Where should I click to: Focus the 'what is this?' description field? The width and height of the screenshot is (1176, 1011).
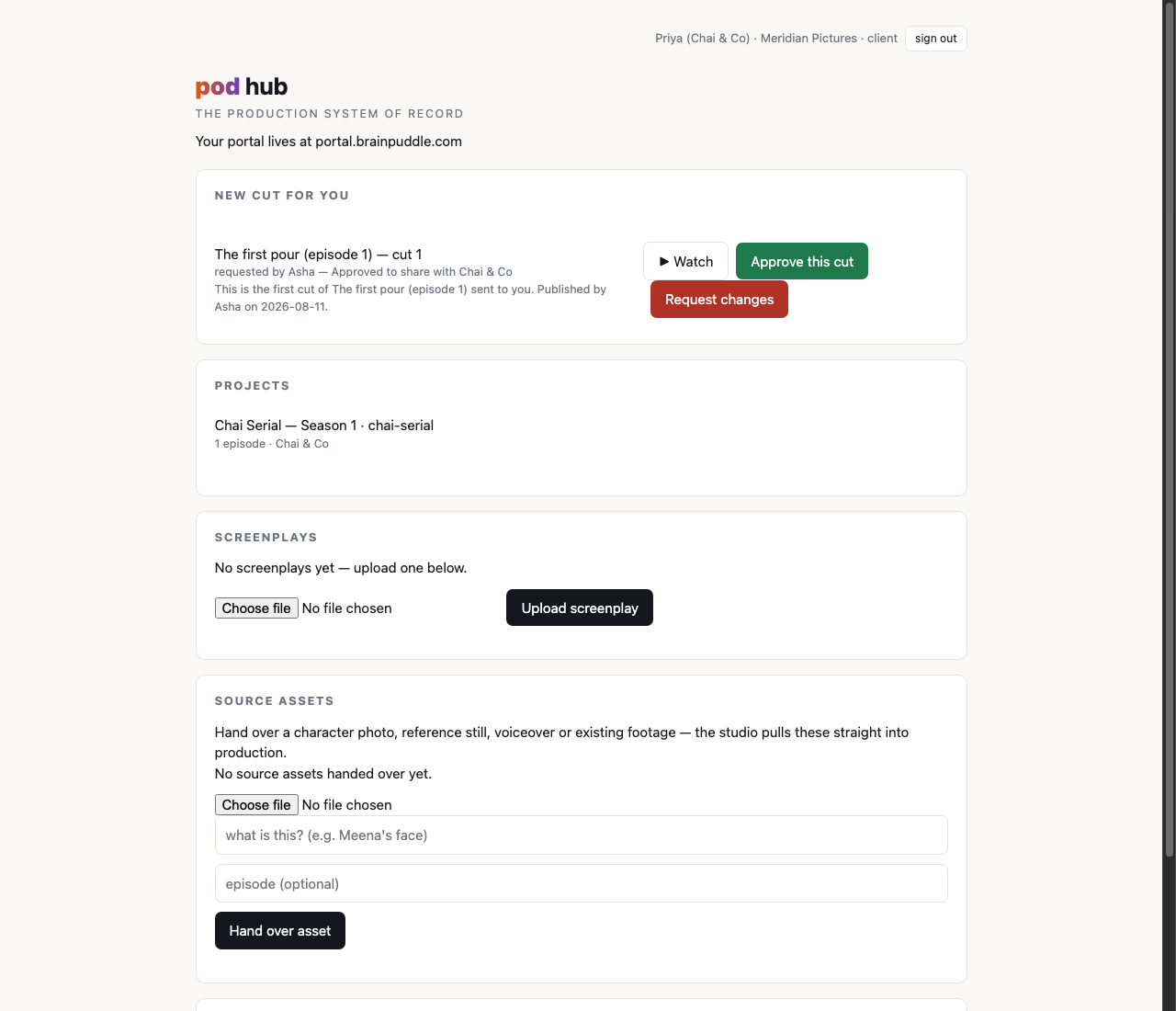582,835
